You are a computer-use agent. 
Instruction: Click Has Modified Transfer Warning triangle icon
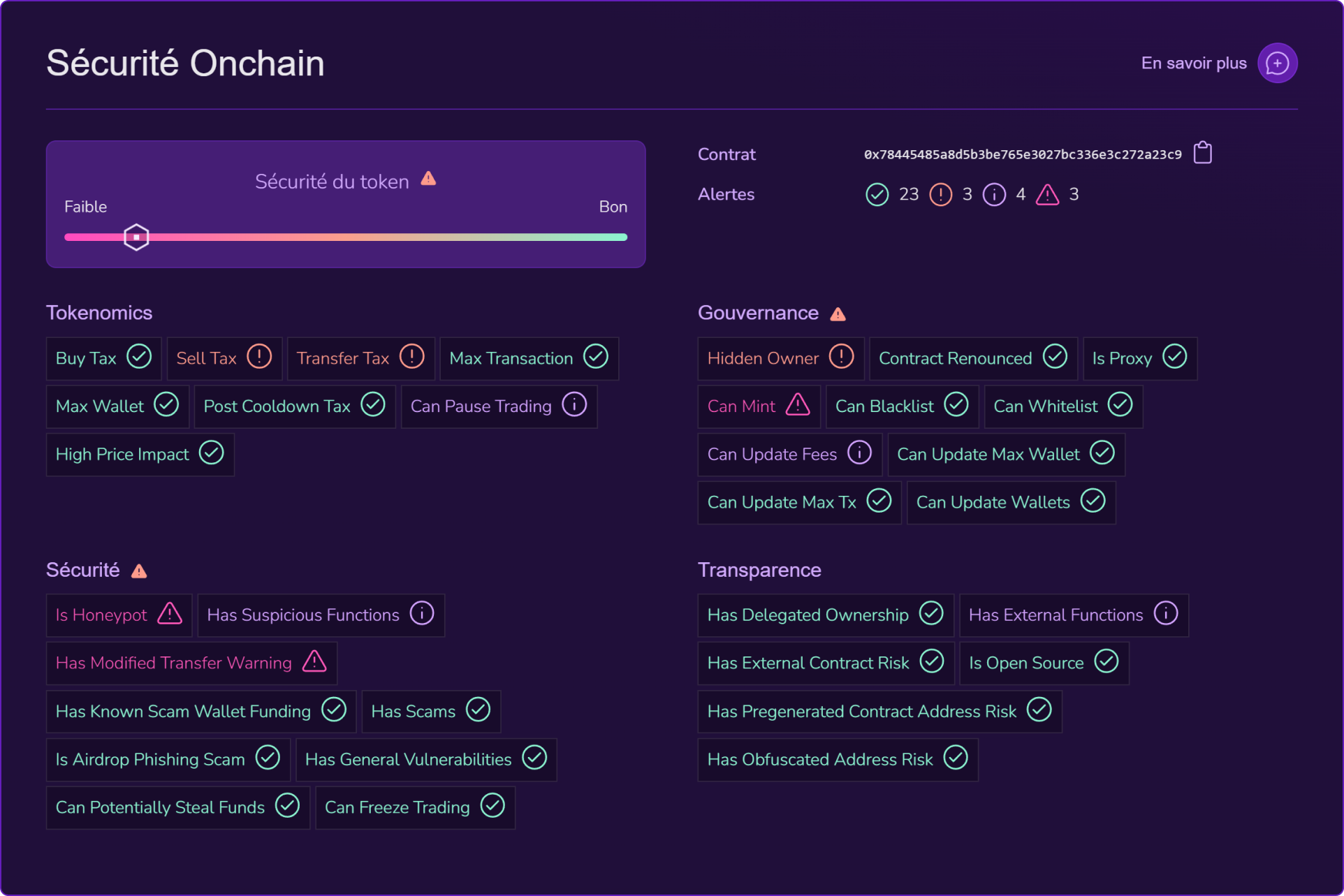(314, 662)
